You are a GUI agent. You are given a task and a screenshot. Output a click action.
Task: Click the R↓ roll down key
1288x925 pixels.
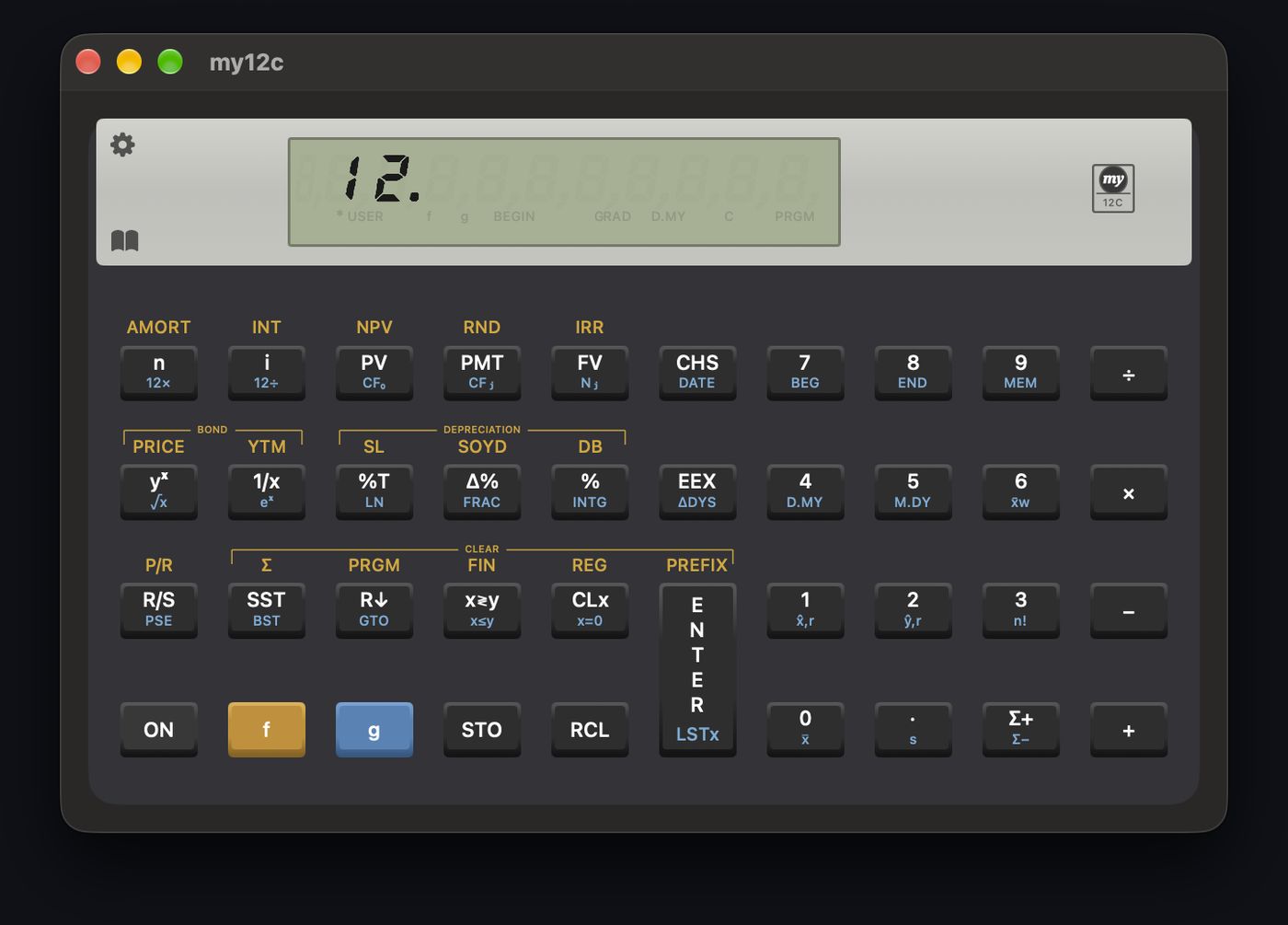pos(374,610)
